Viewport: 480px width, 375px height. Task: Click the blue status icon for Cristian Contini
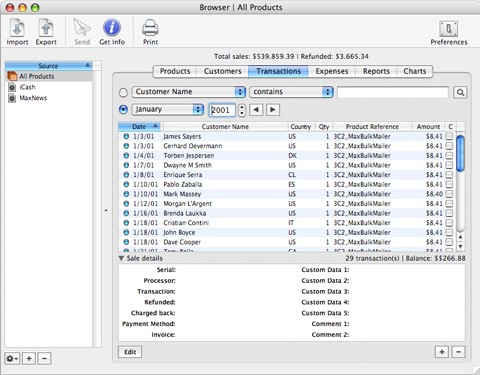126,223
